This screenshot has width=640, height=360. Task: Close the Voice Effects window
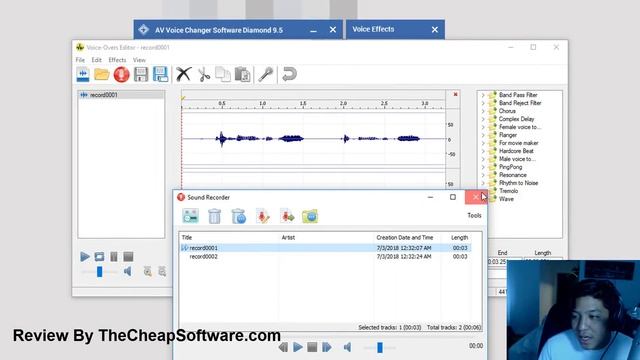tap(435, 29)
